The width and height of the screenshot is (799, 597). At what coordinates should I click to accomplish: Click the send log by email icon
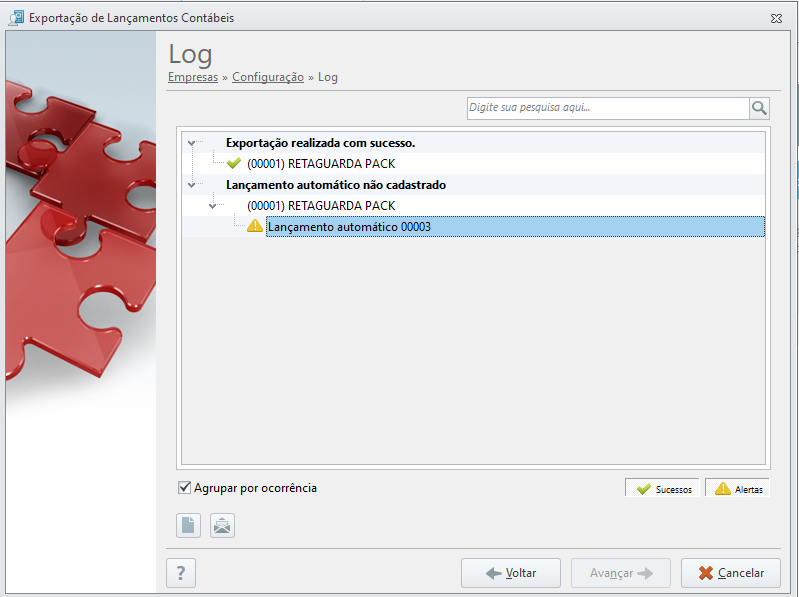pos(222,525)
